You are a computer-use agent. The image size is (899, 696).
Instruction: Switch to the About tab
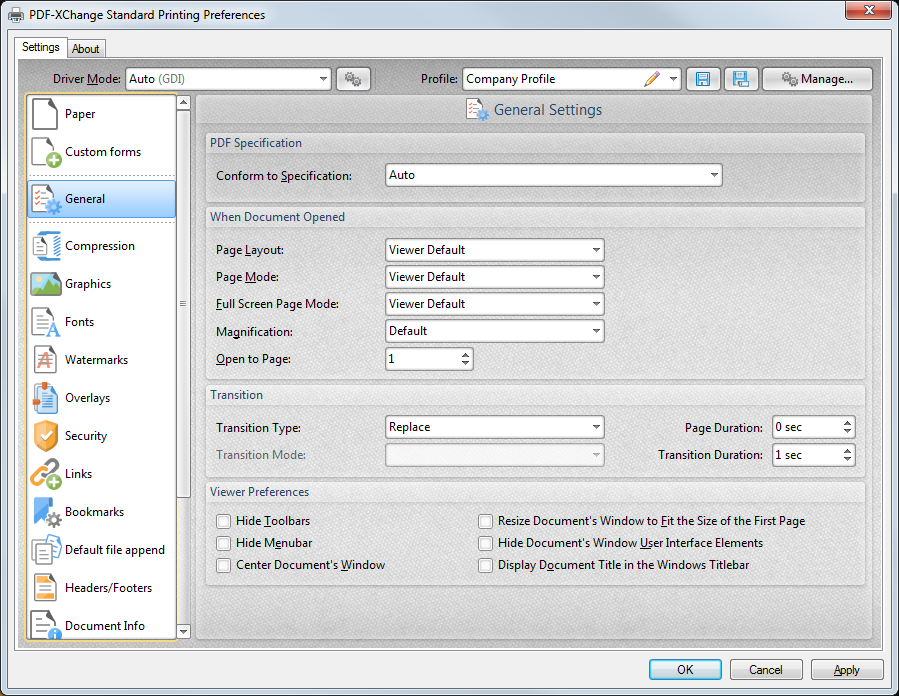(x=86, y=48)
